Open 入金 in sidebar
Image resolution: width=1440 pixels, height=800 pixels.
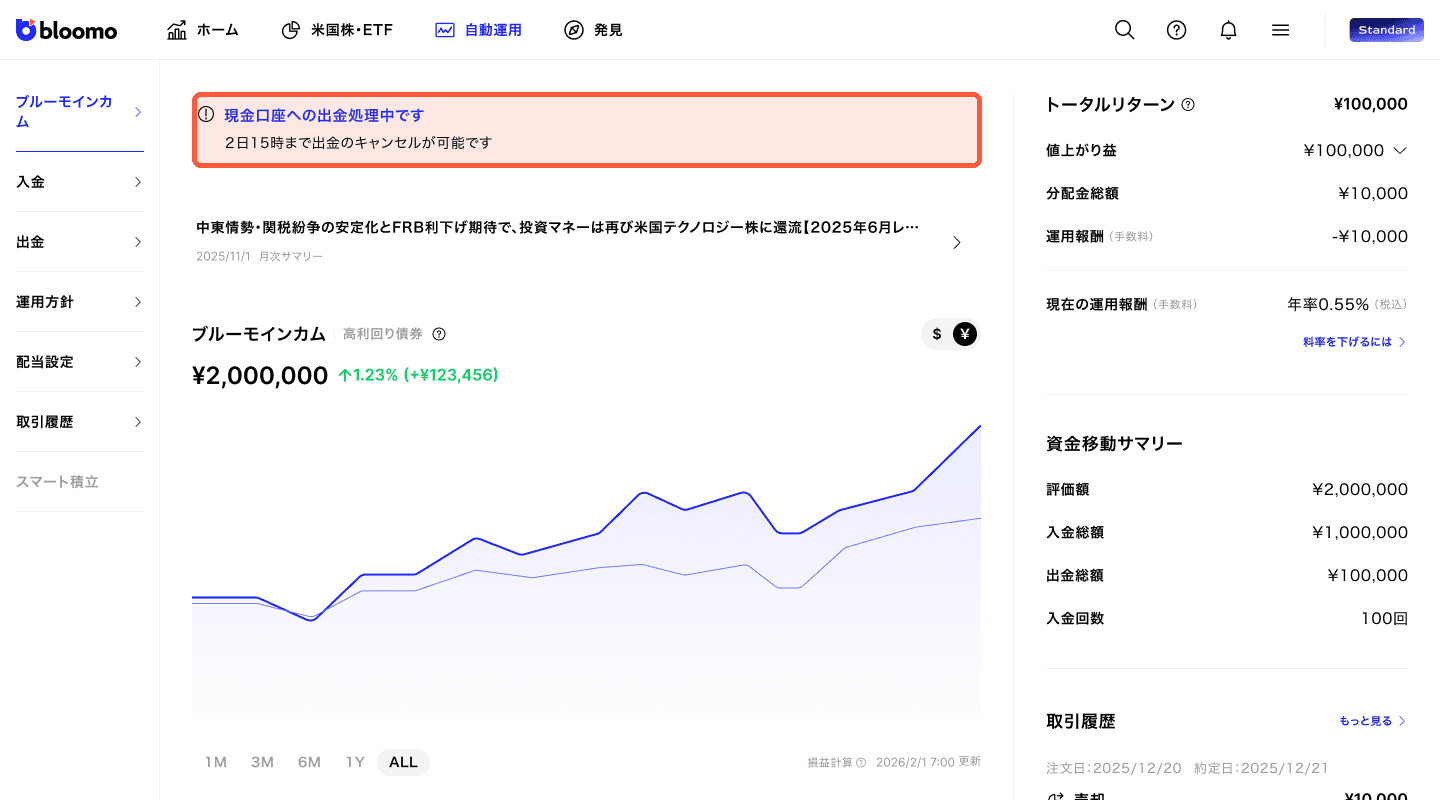pyautogui.click(x=80, y=182)
